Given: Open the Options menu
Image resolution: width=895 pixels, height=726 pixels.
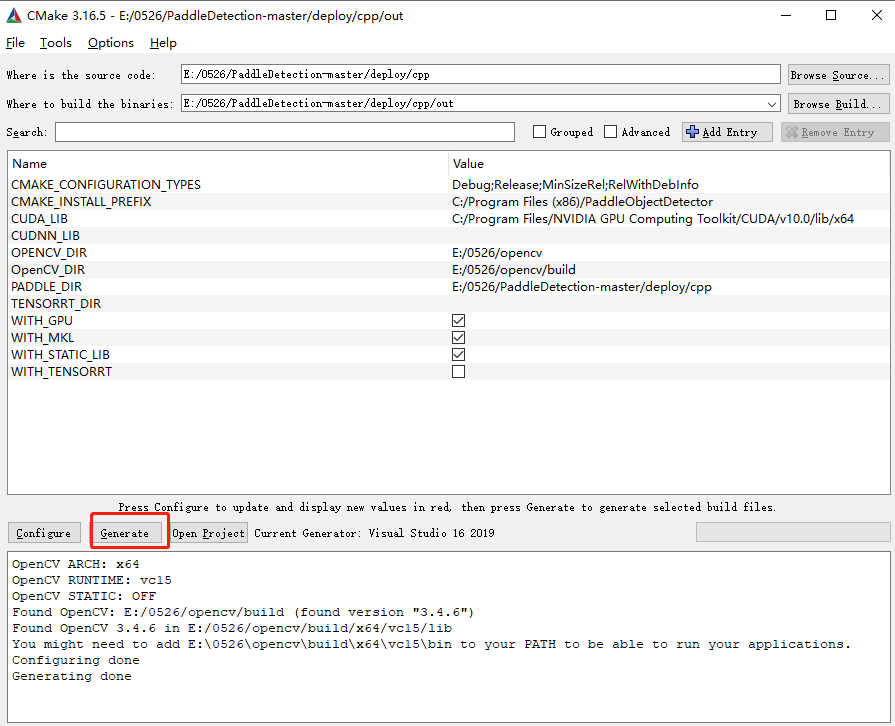Looking at the screenshot, I should click(111, 43).
